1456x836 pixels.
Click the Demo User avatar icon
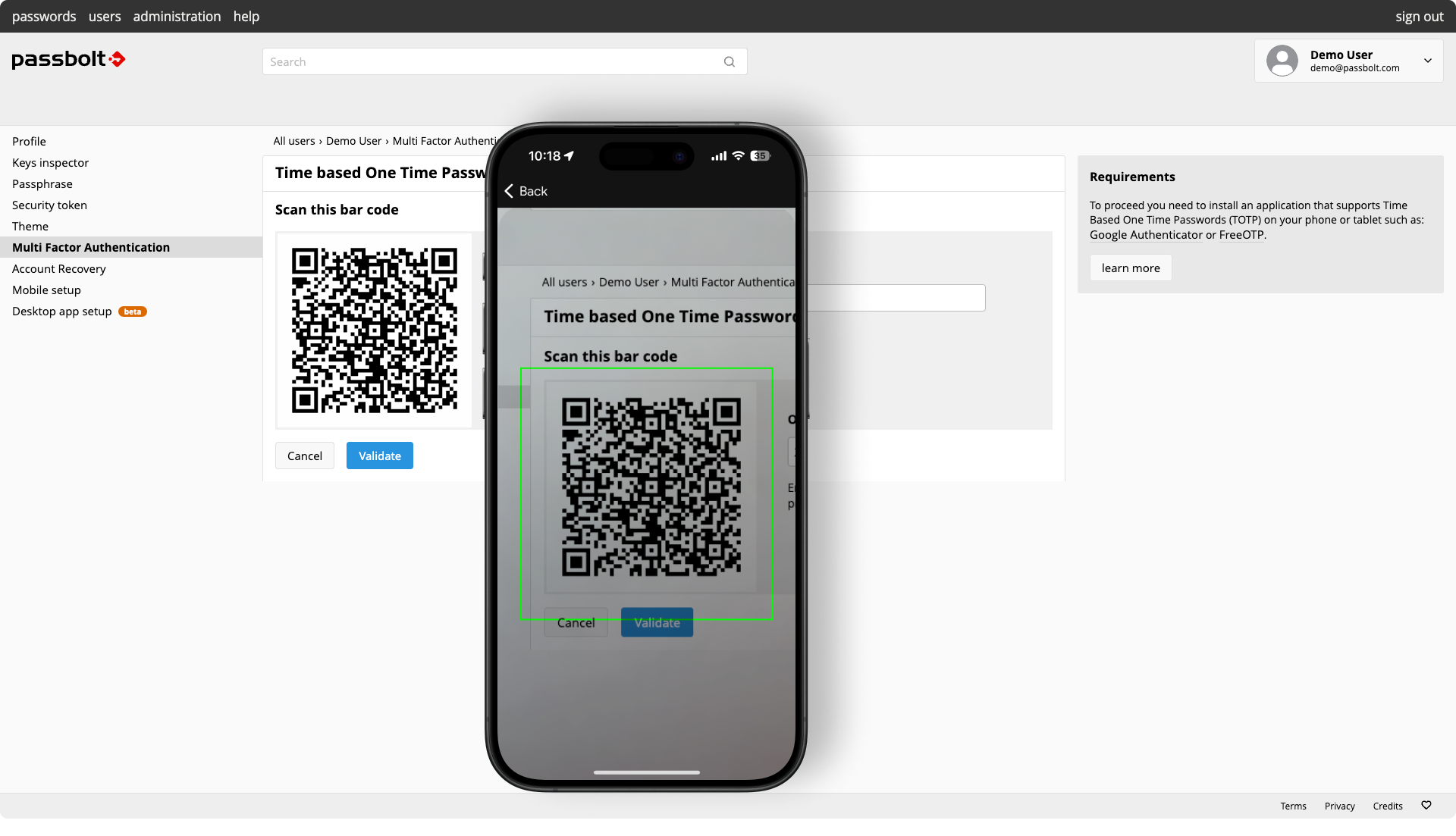[x=1283, y=61]
